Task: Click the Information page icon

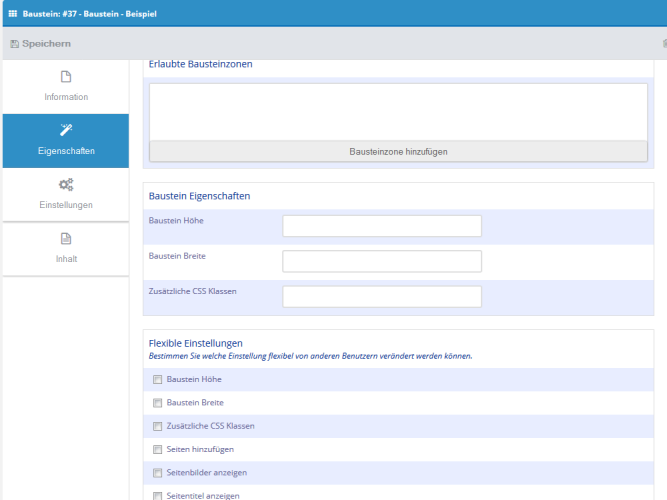Action: pos(66,77)
